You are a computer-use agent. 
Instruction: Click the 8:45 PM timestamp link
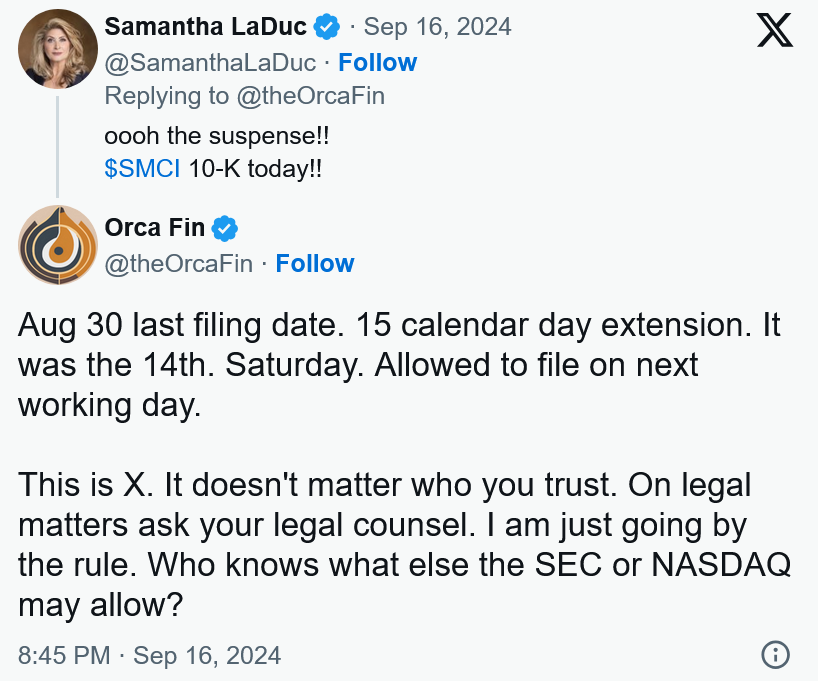(150, 655)
